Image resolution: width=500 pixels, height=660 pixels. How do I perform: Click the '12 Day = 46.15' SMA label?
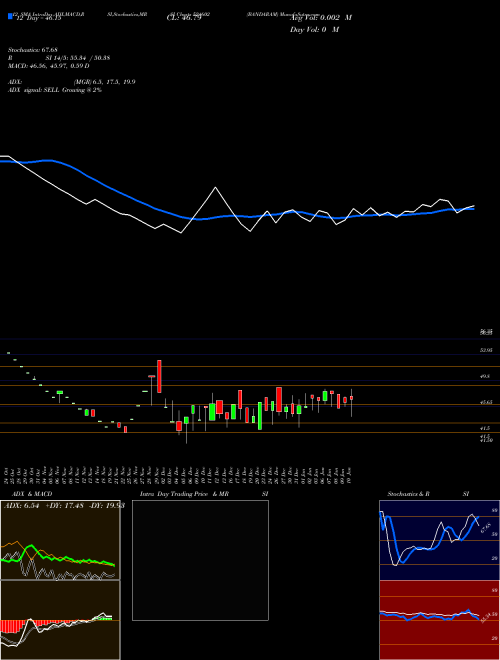[38, 18]
